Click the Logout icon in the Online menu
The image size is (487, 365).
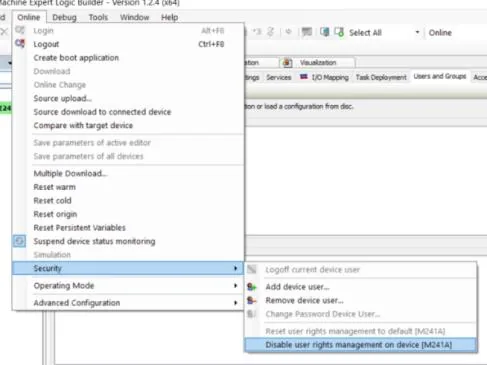[x=20, y=44]
